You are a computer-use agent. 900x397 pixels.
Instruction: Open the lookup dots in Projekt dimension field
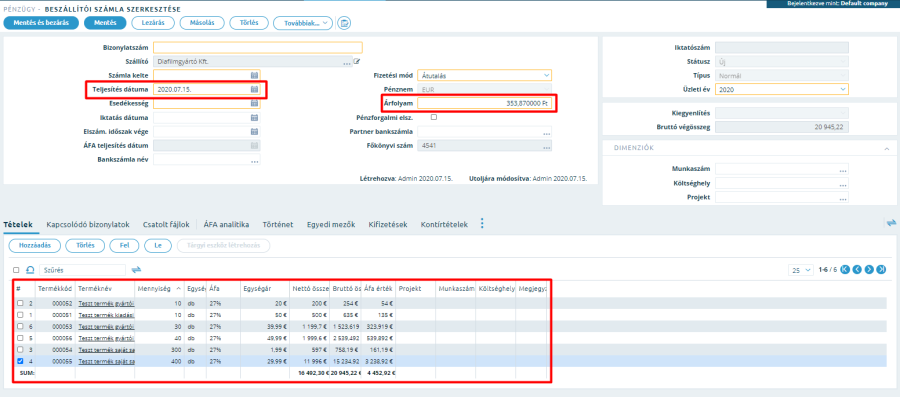point(843,198)
